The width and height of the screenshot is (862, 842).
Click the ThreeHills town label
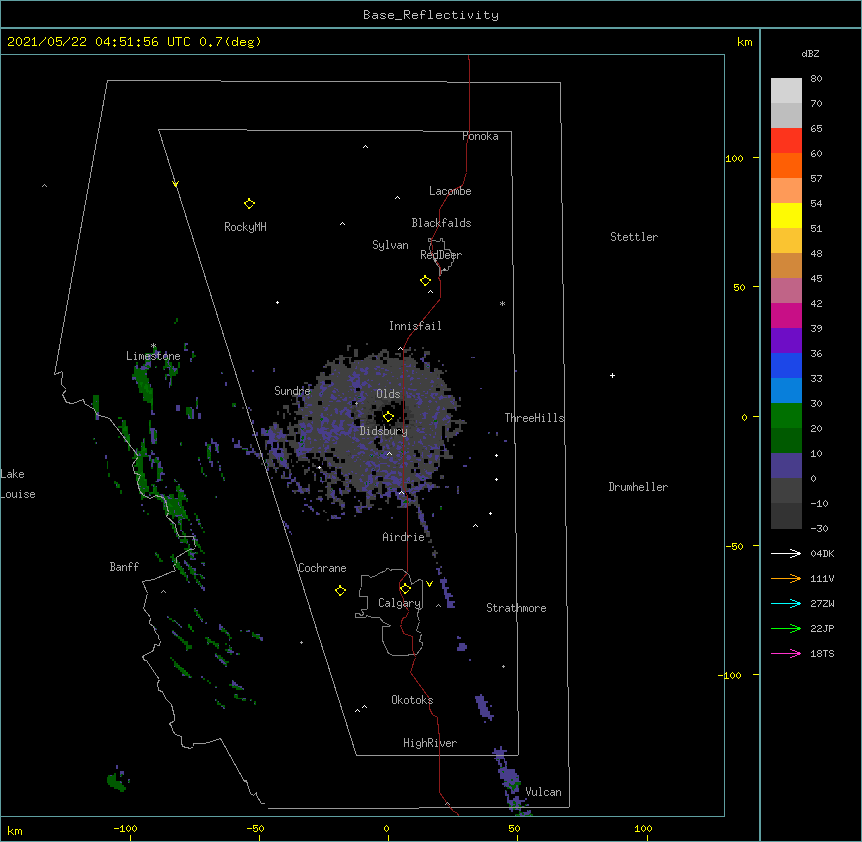click(x=534, y=418)
